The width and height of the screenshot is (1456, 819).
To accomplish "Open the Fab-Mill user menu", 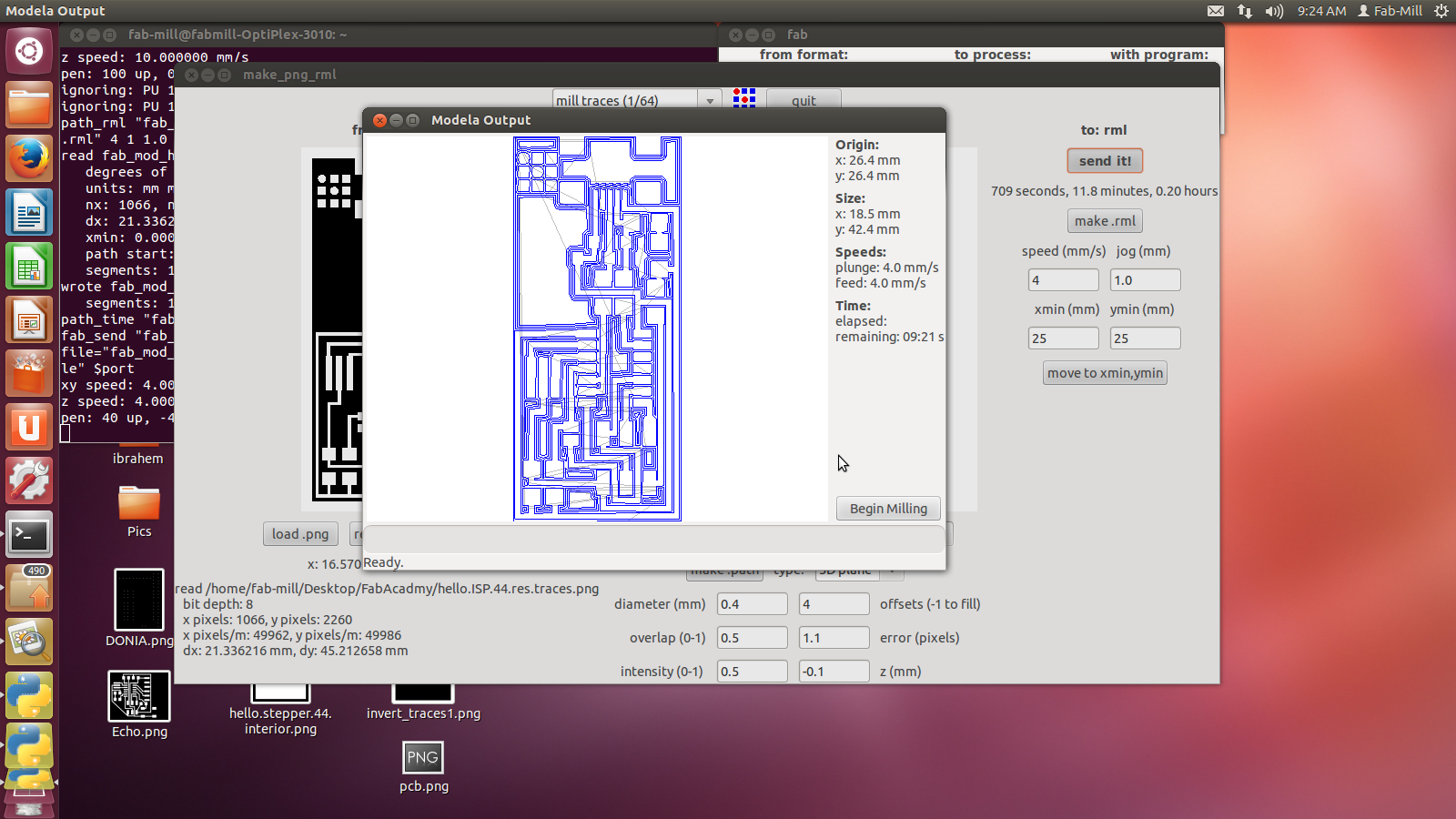I will pos(1390,11).
